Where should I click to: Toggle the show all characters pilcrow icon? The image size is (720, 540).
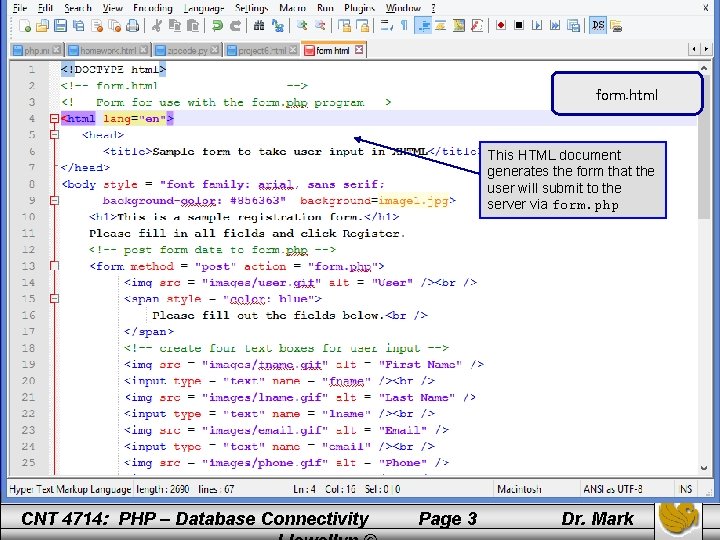(x=403, y=25)
